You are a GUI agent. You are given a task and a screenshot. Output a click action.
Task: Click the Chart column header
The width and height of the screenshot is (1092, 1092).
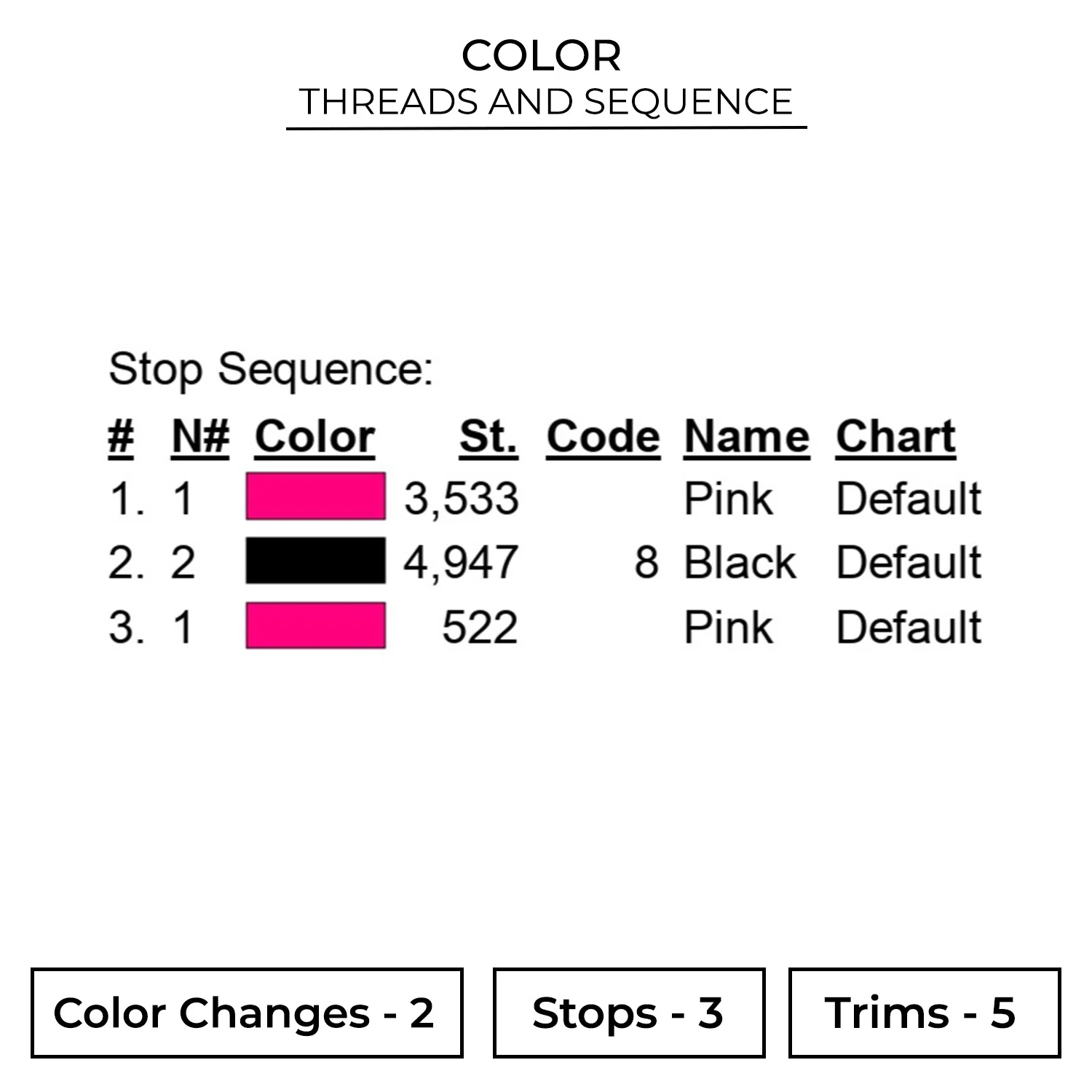[895, 437]
